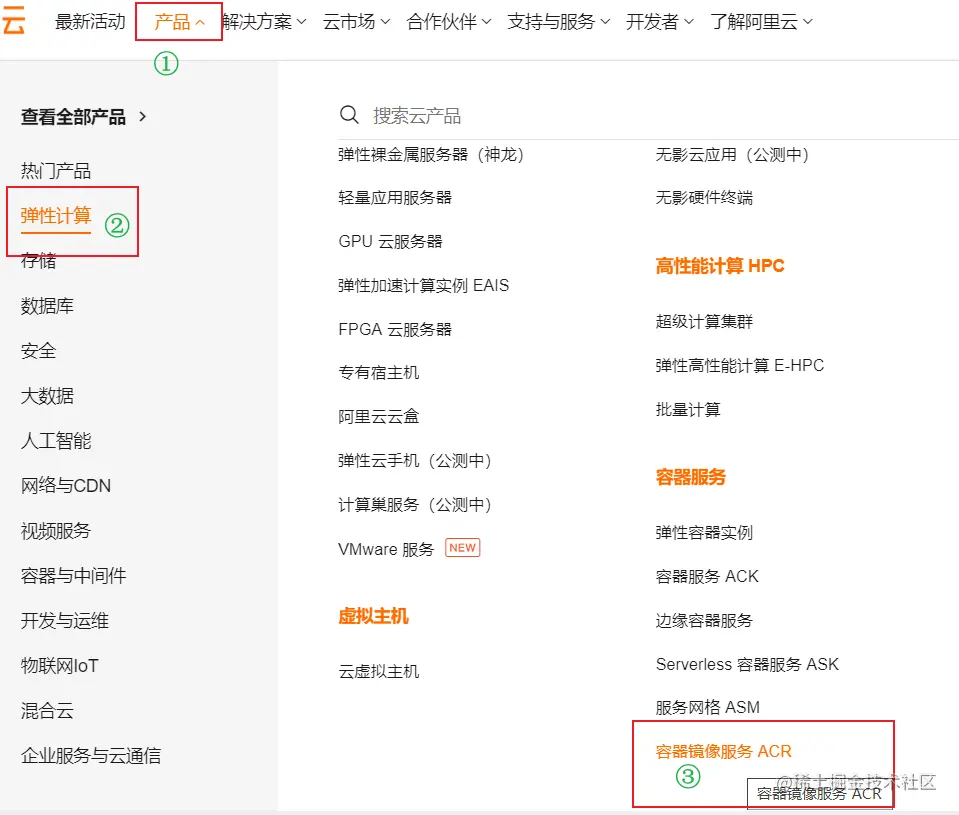Select the 混合云 category

tap(47, 710)
